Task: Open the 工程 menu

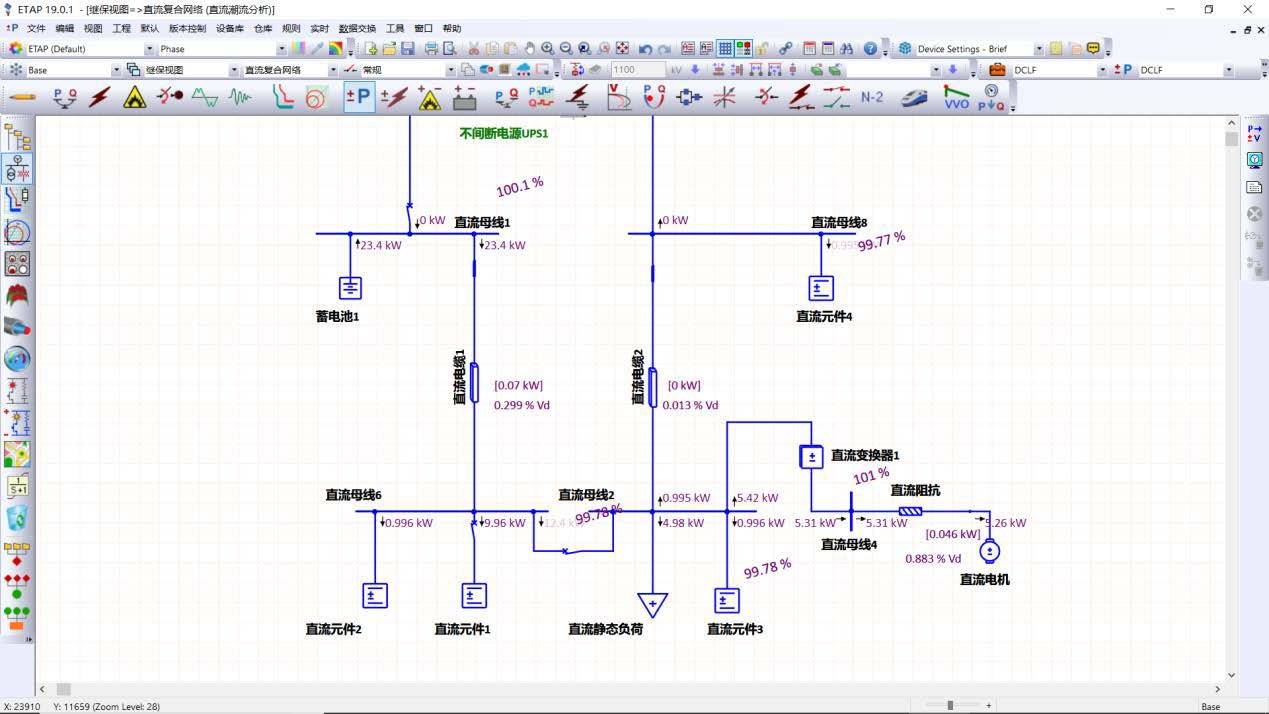Action: click(x=121, y=29)
